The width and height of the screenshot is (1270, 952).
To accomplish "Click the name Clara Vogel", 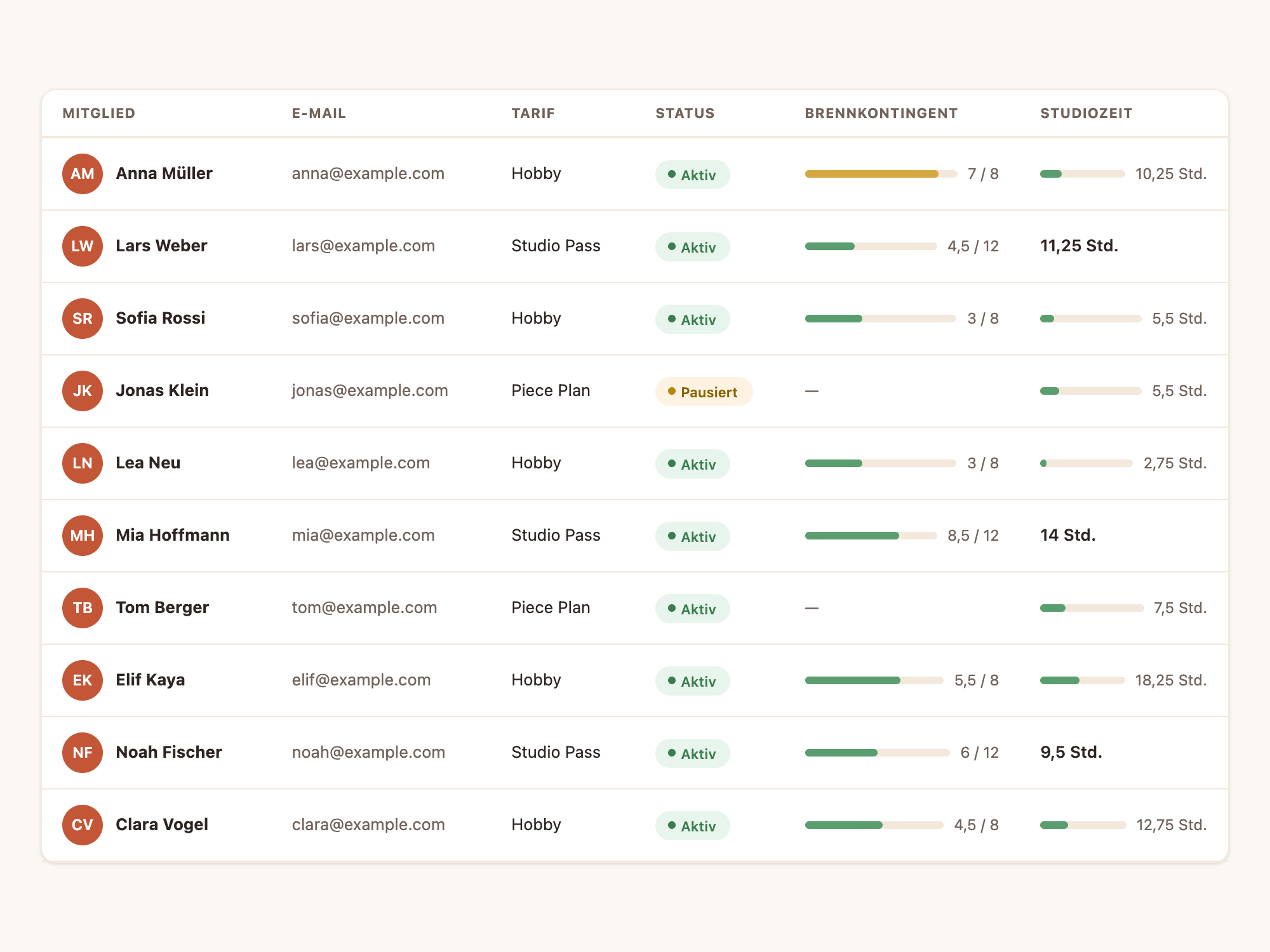I will tap(162, 825).
